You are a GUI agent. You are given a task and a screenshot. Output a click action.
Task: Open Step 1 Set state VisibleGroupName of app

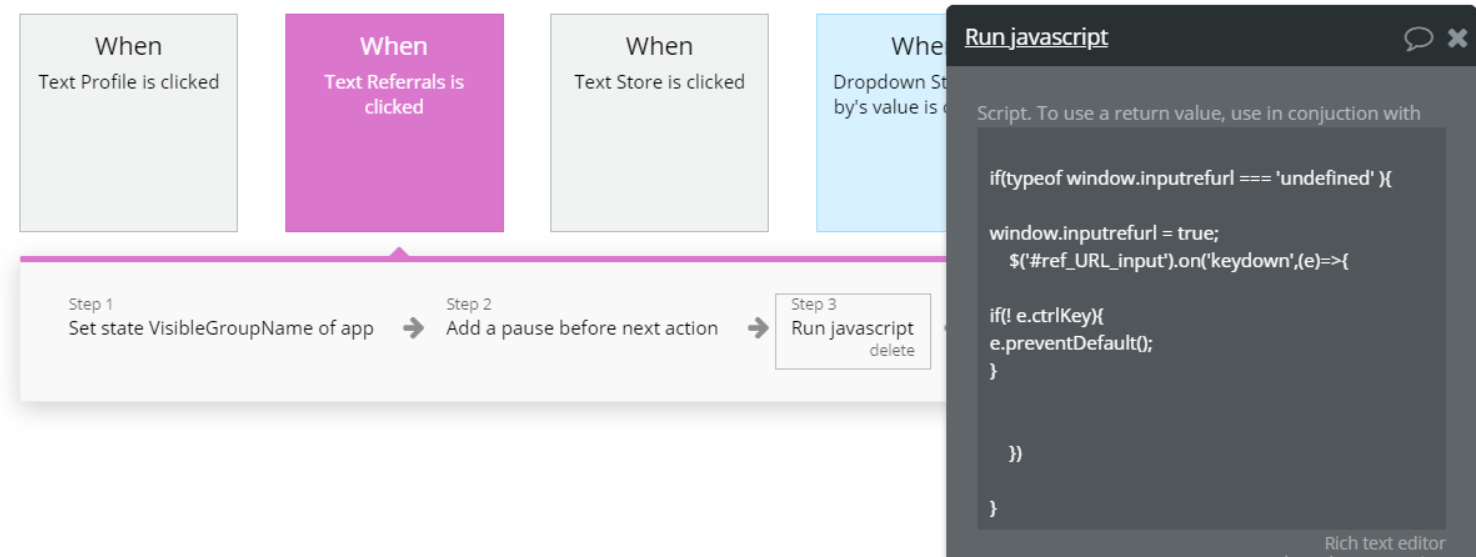(221, 318)
